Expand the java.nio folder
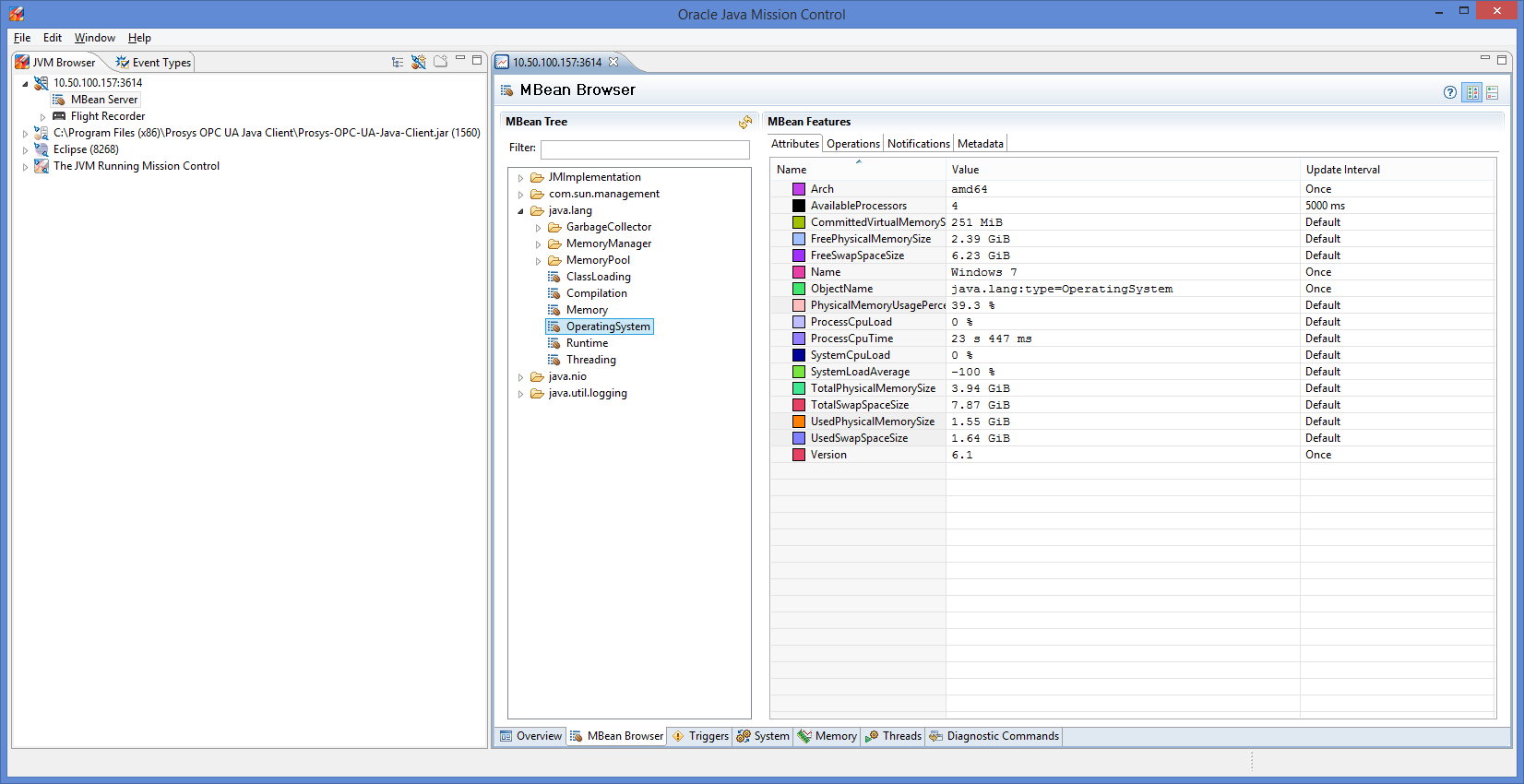The height and width of the screenshot is (784, 1524). pyautogui.click(x=520, y=377)
